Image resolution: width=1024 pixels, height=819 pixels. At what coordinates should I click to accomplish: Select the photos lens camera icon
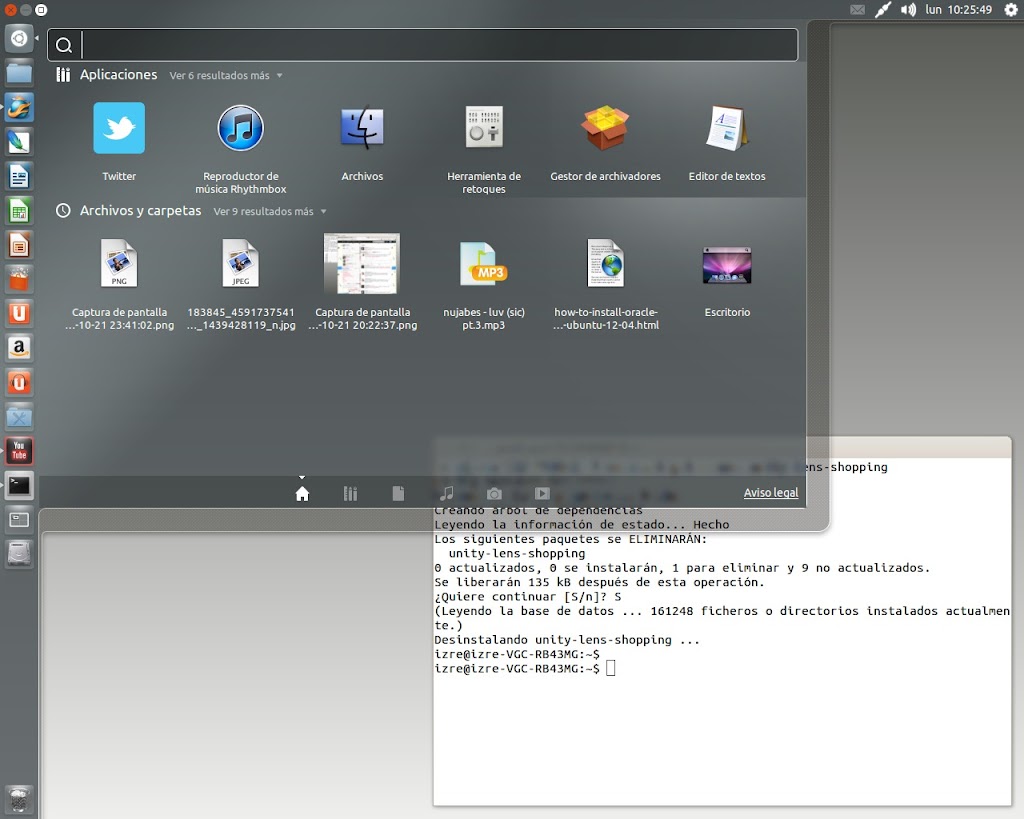[494, 493]
